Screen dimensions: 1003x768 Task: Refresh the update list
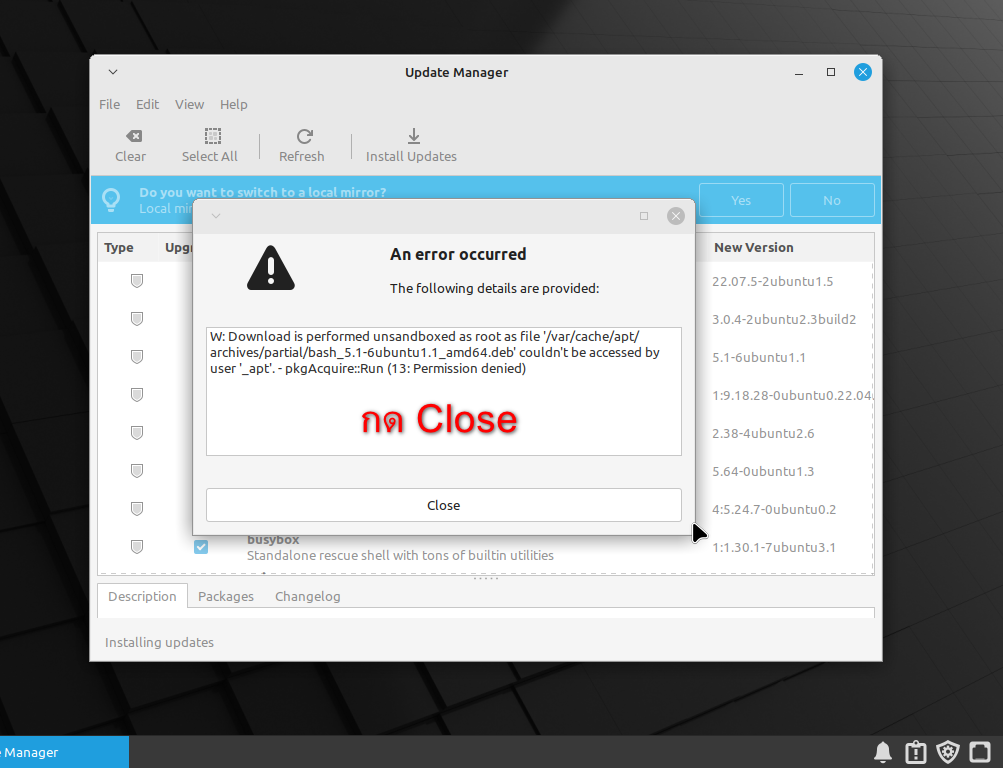pyautogui.click(x=302, y=145)
